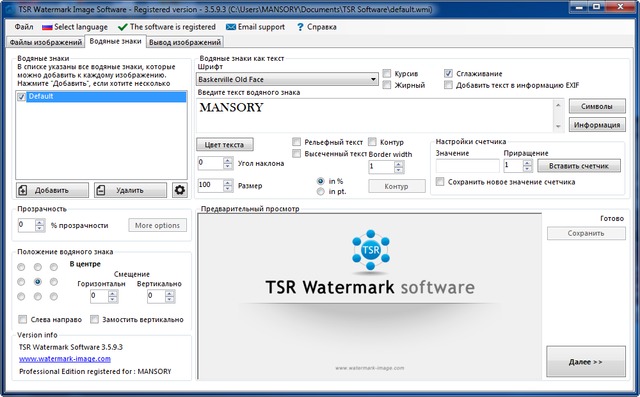Click the Значение counter input field

pyautogui.click(x=467, y=166)
